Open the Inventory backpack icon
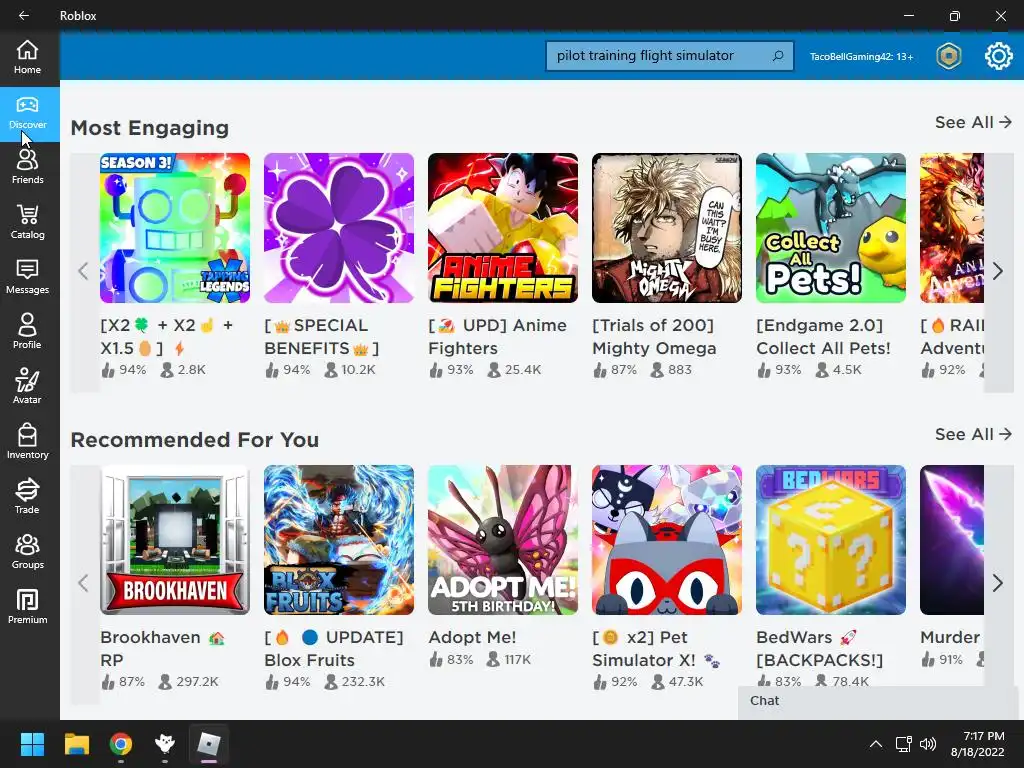Screen dimensions: 1024x768 27,442
